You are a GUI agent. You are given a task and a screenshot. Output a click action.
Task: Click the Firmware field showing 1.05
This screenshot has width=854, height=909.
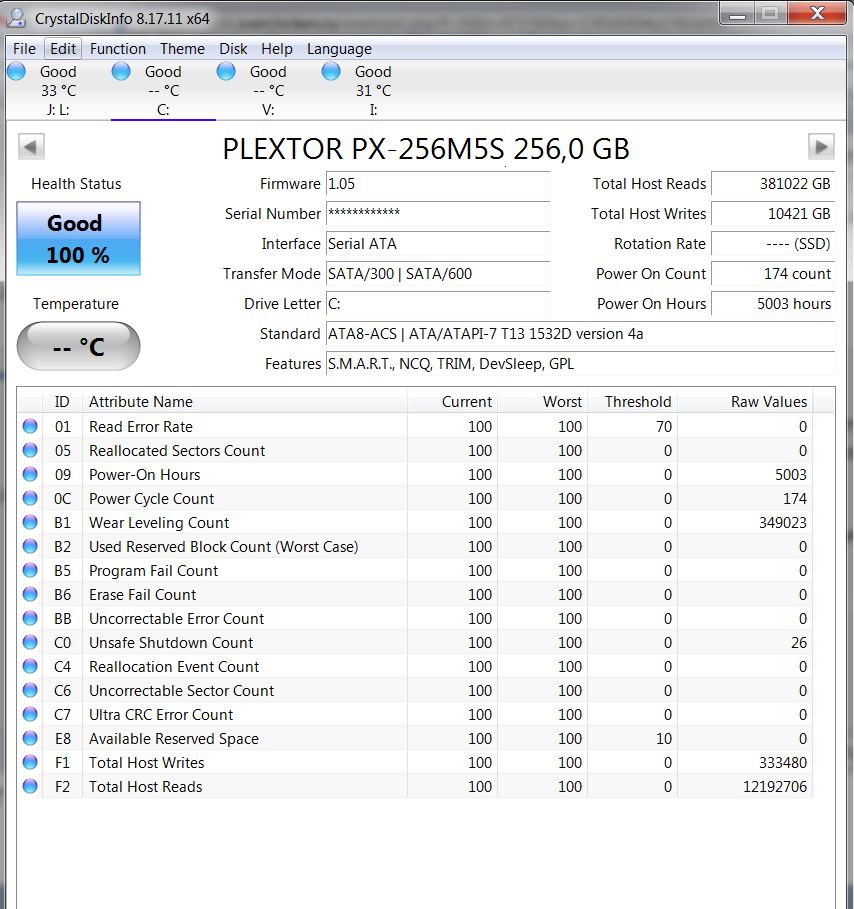coord(438,184)
